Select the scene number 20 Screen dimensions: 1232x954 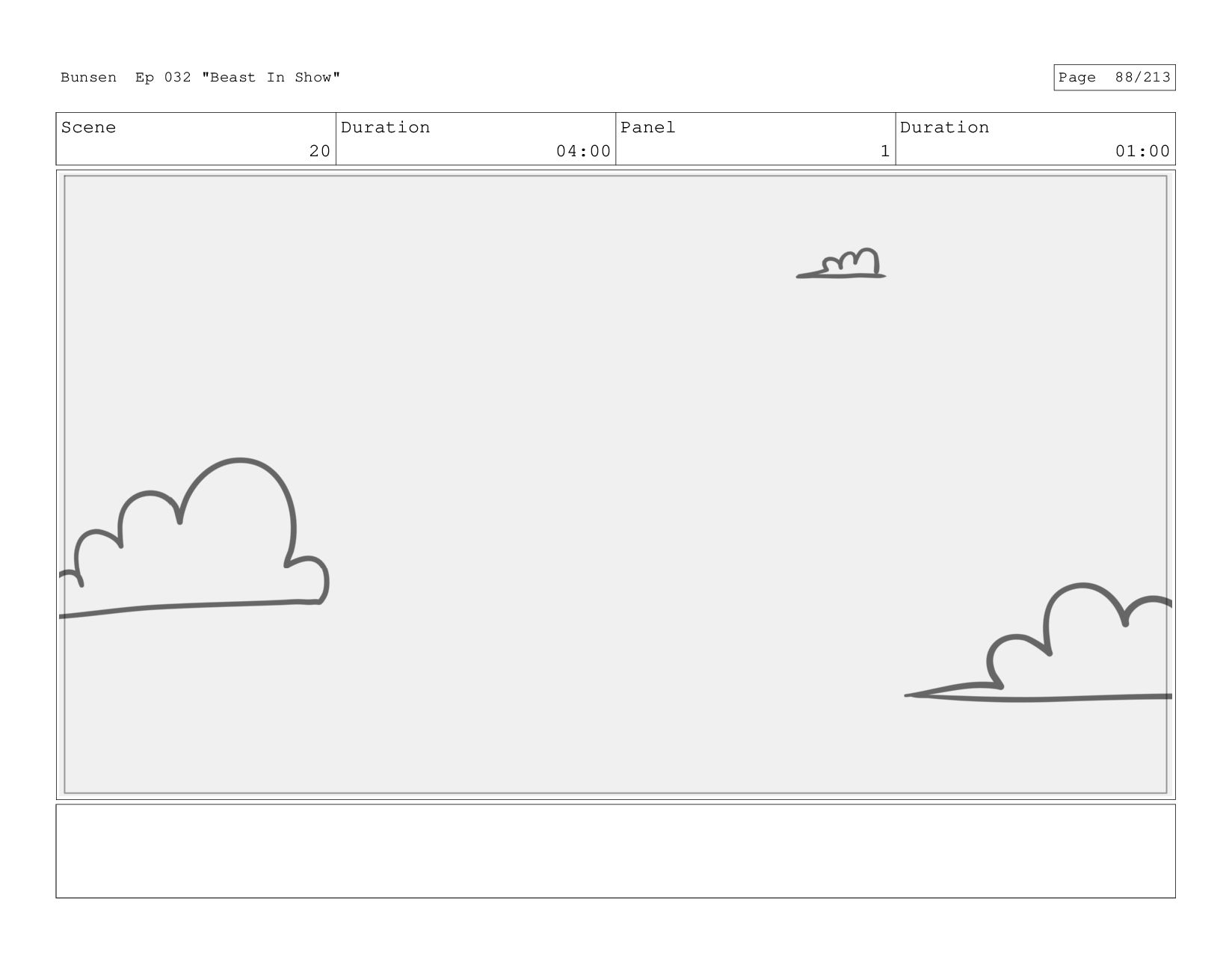(320, 151)
